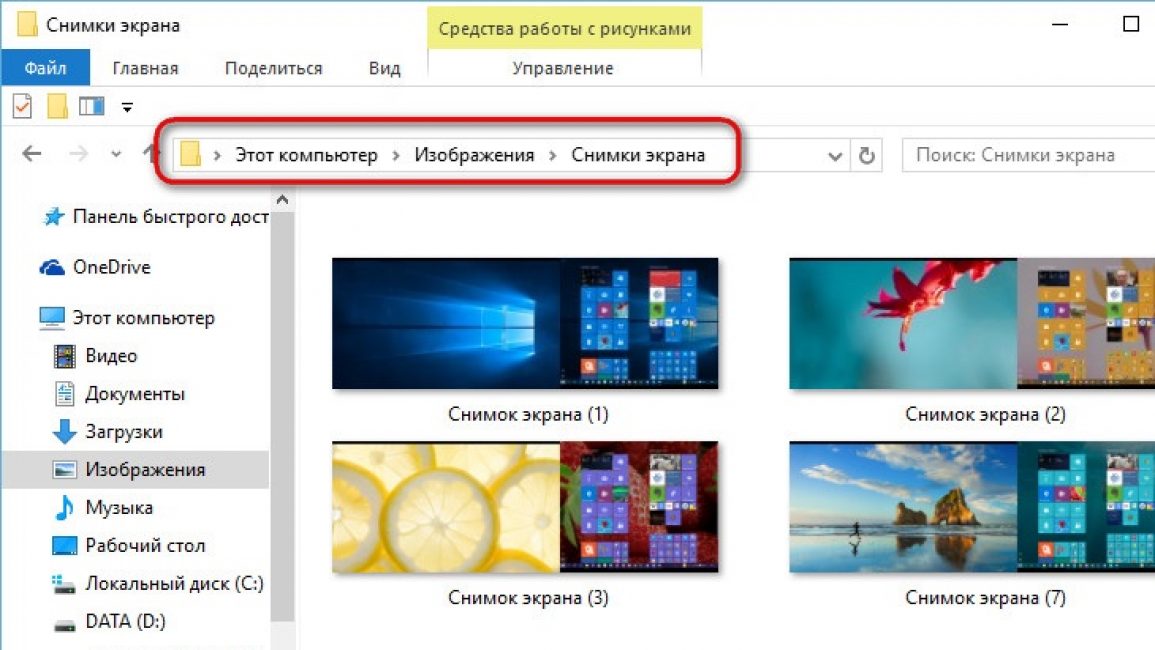Click the Загрузки download arrow icon

(x=65, y=432)
